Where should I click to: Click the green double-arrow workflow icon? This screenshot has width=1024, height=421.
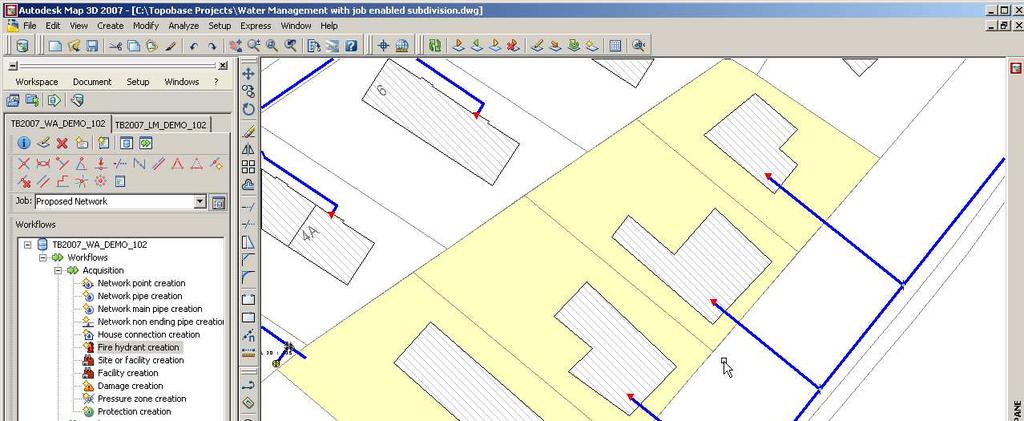pyautogui.click(x=145, y=143)
